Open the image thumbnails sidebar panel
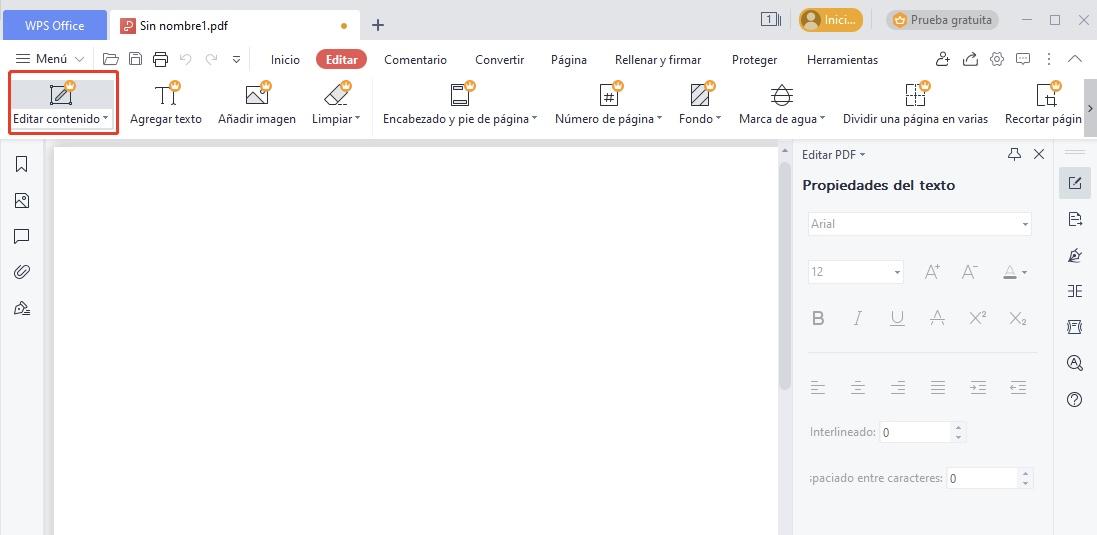The height and width of the screenshot is (535, 1097). click(22, 201)
